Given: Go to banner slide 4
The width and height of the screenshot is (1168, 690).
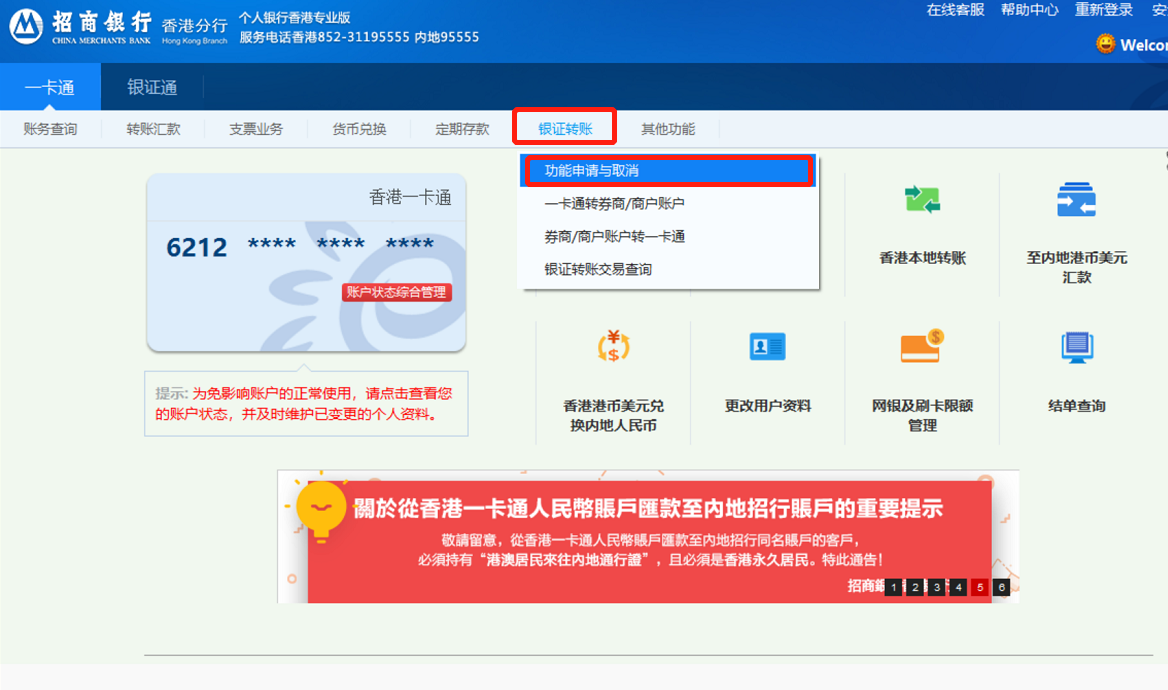Looking at the screenshot, I should (958, 587).
